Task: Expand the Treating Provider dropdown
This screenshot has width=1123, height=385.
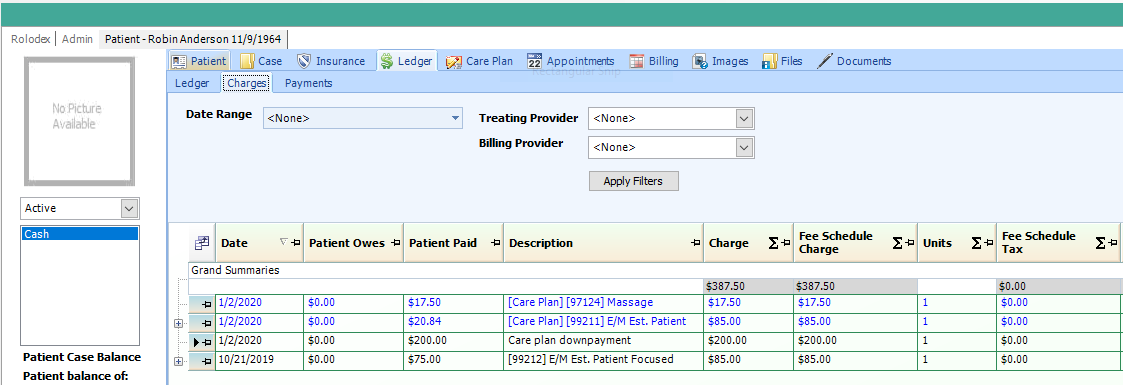Action: click(745, 119)
